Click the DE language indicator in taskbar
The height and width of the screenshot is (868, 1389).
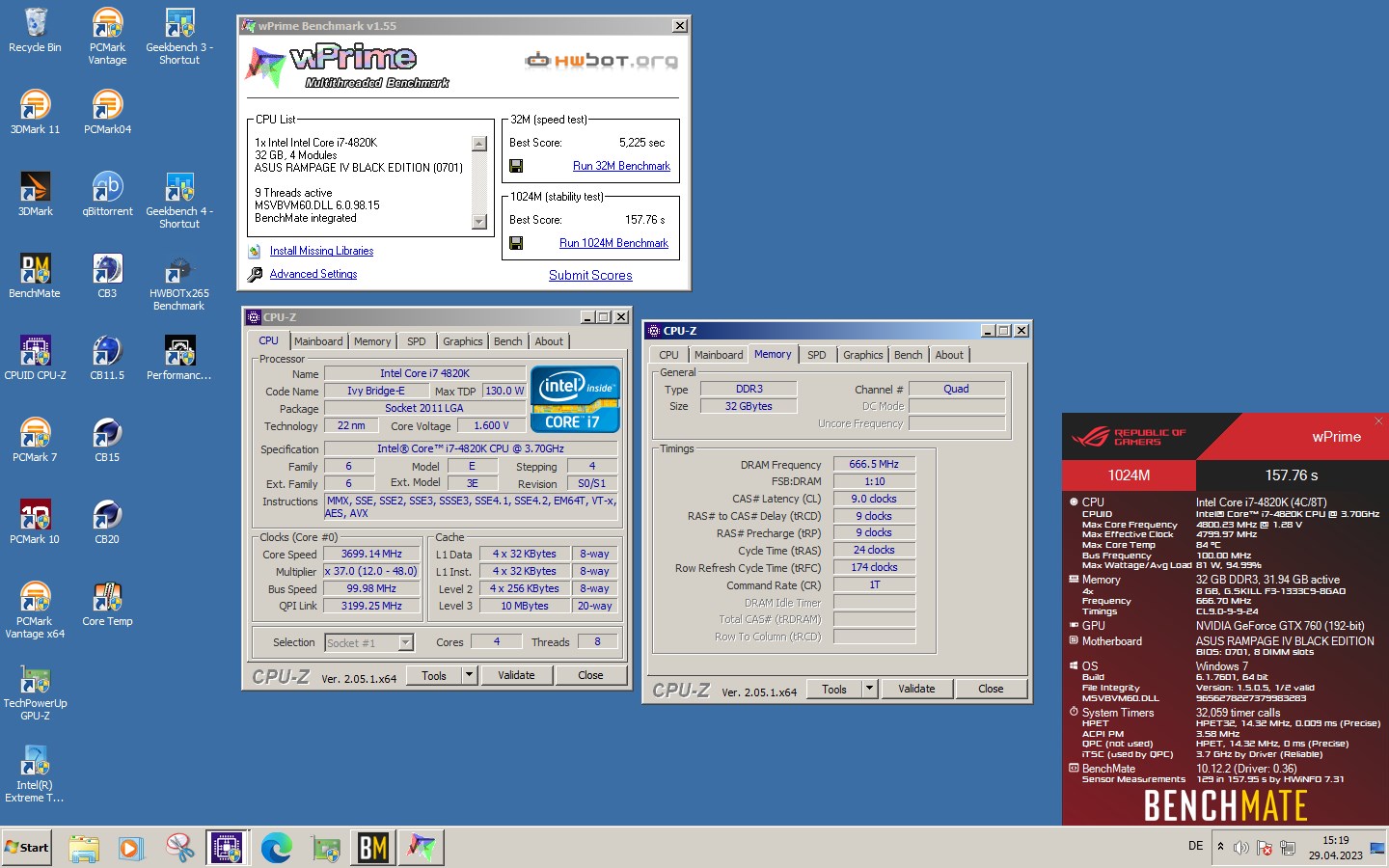(1195, 846)
